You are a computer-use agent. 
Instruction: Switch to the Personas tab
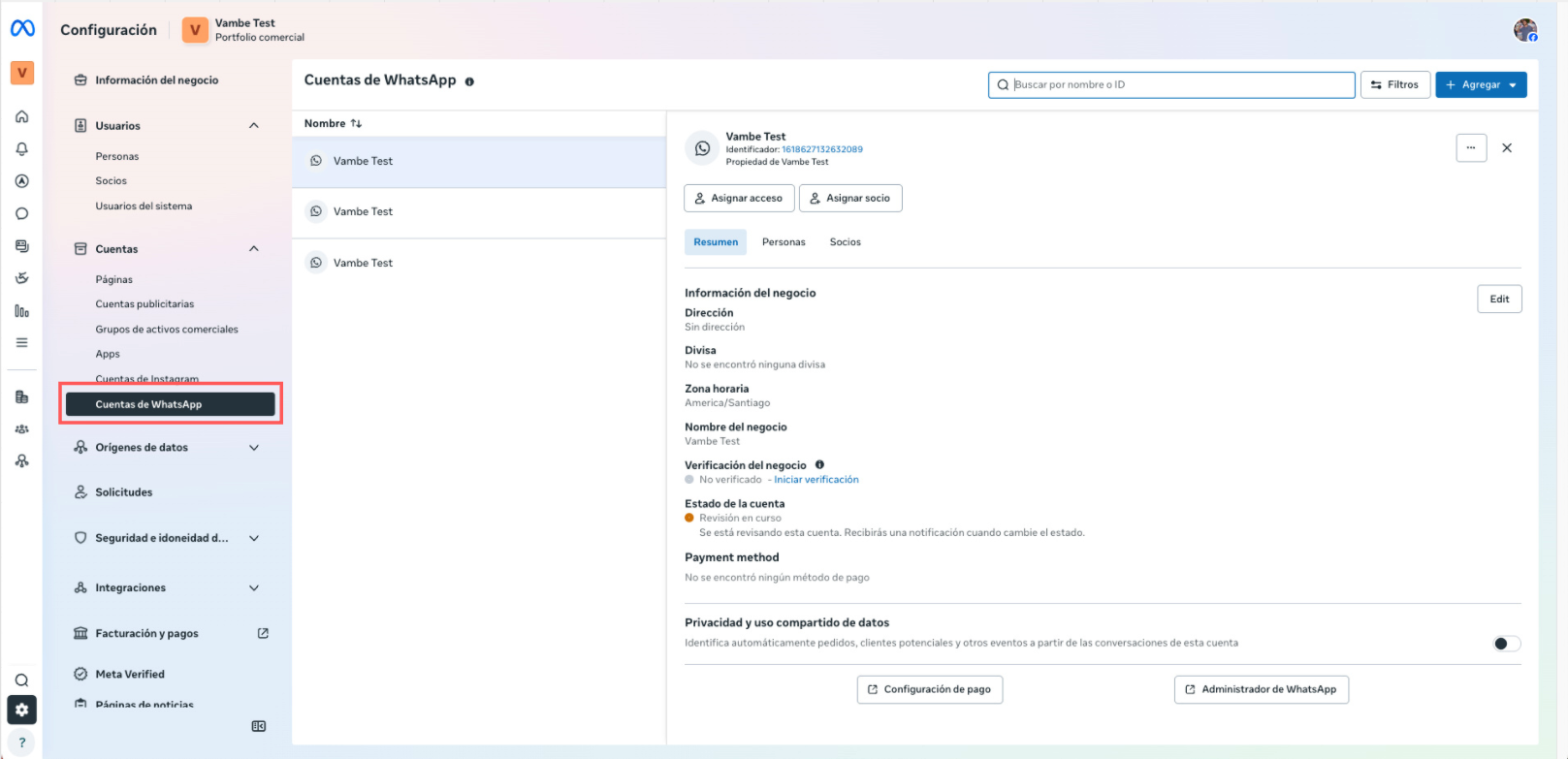click(784, 242)
